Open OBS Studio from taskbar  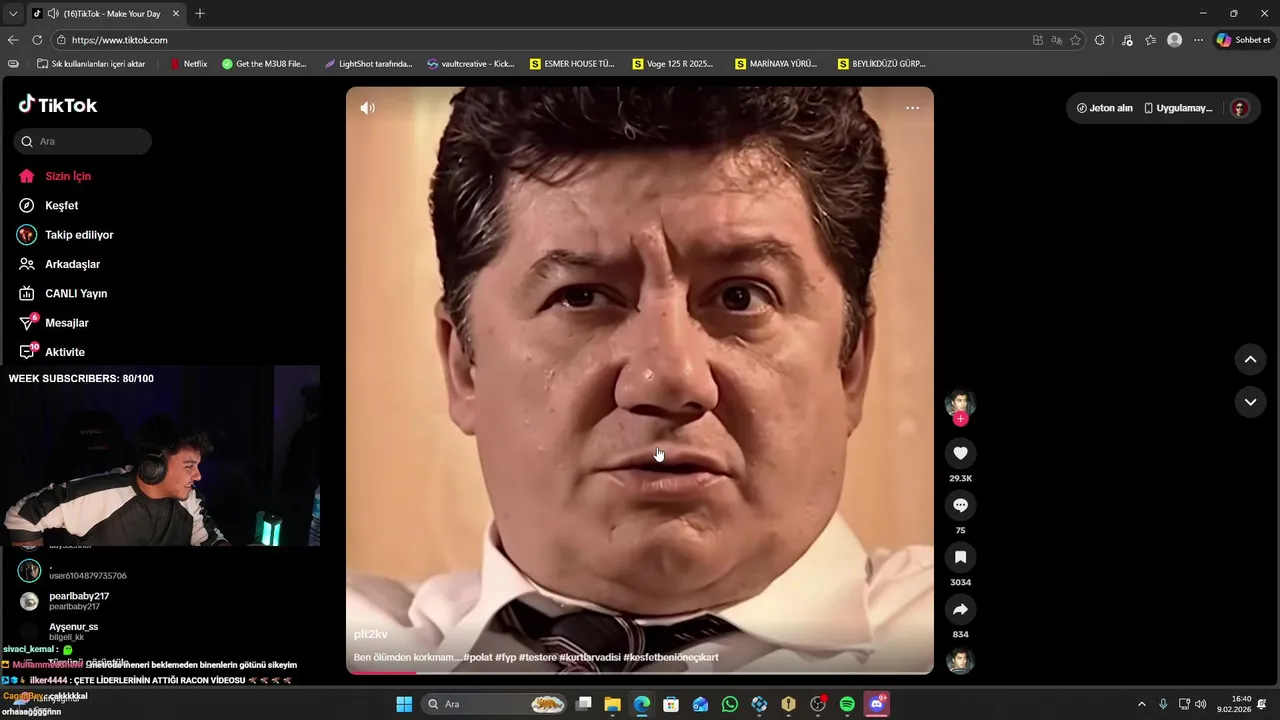click(818, 704)
